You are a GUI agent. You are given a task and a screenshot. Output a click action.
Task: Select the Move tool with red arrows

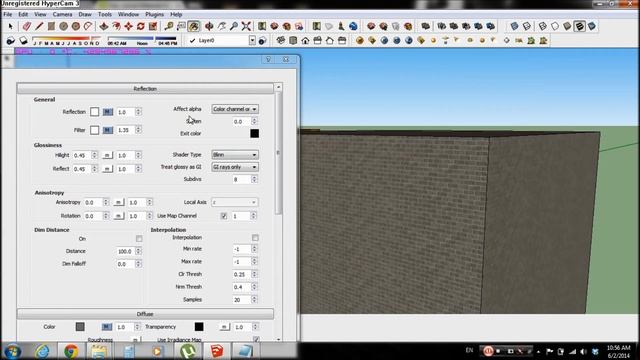[x=128, y=27]
